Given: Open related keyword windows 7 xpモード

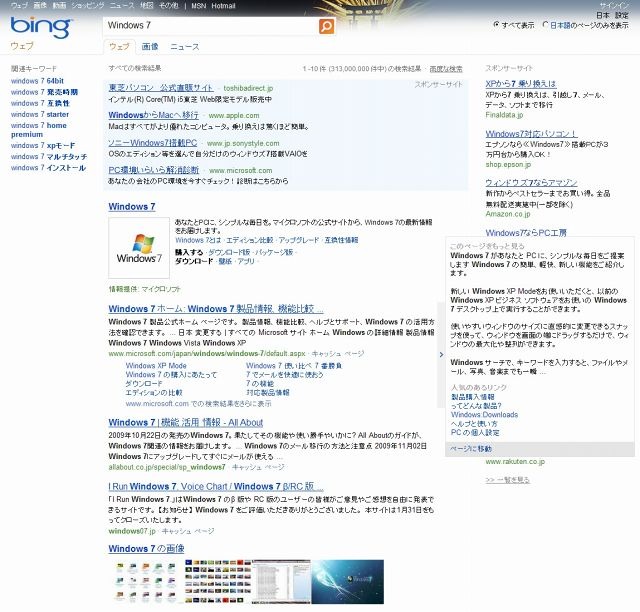Looking at the screenshot, I should (x=43, y=145).
